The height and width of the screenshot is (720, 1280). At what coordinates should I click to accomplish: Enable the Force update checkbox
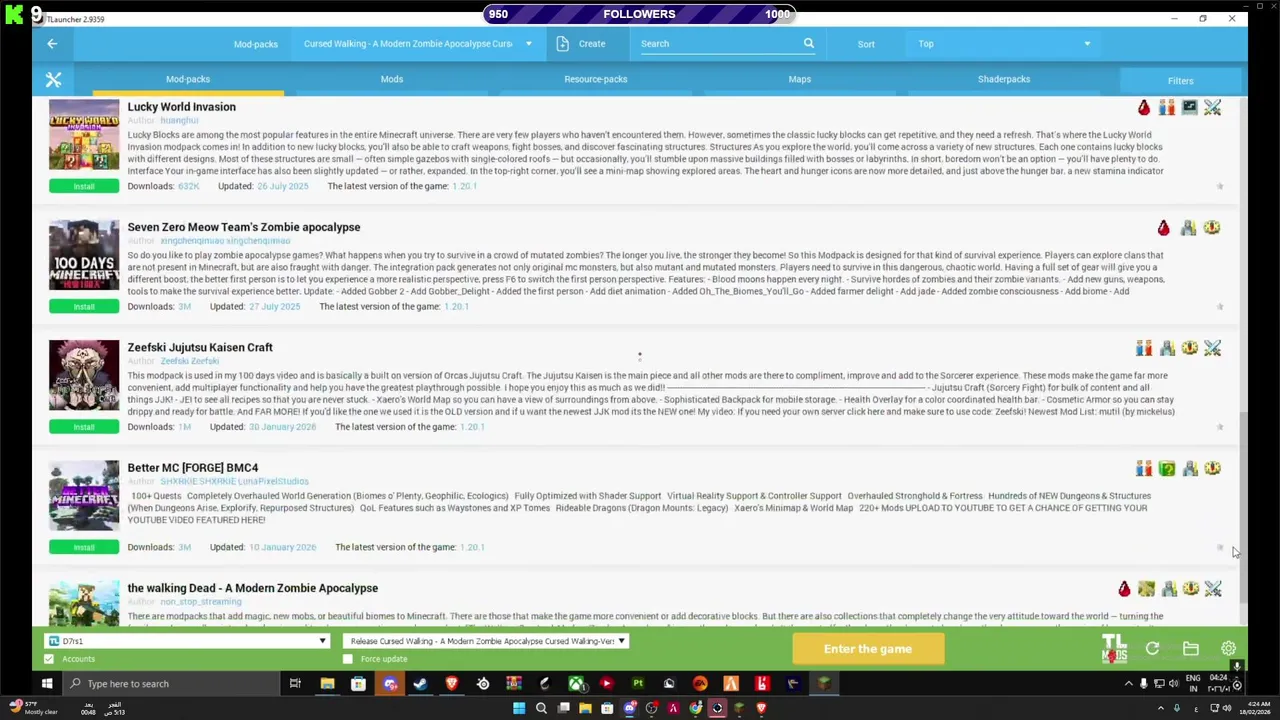pyautogui.click(x=348, y=659)
